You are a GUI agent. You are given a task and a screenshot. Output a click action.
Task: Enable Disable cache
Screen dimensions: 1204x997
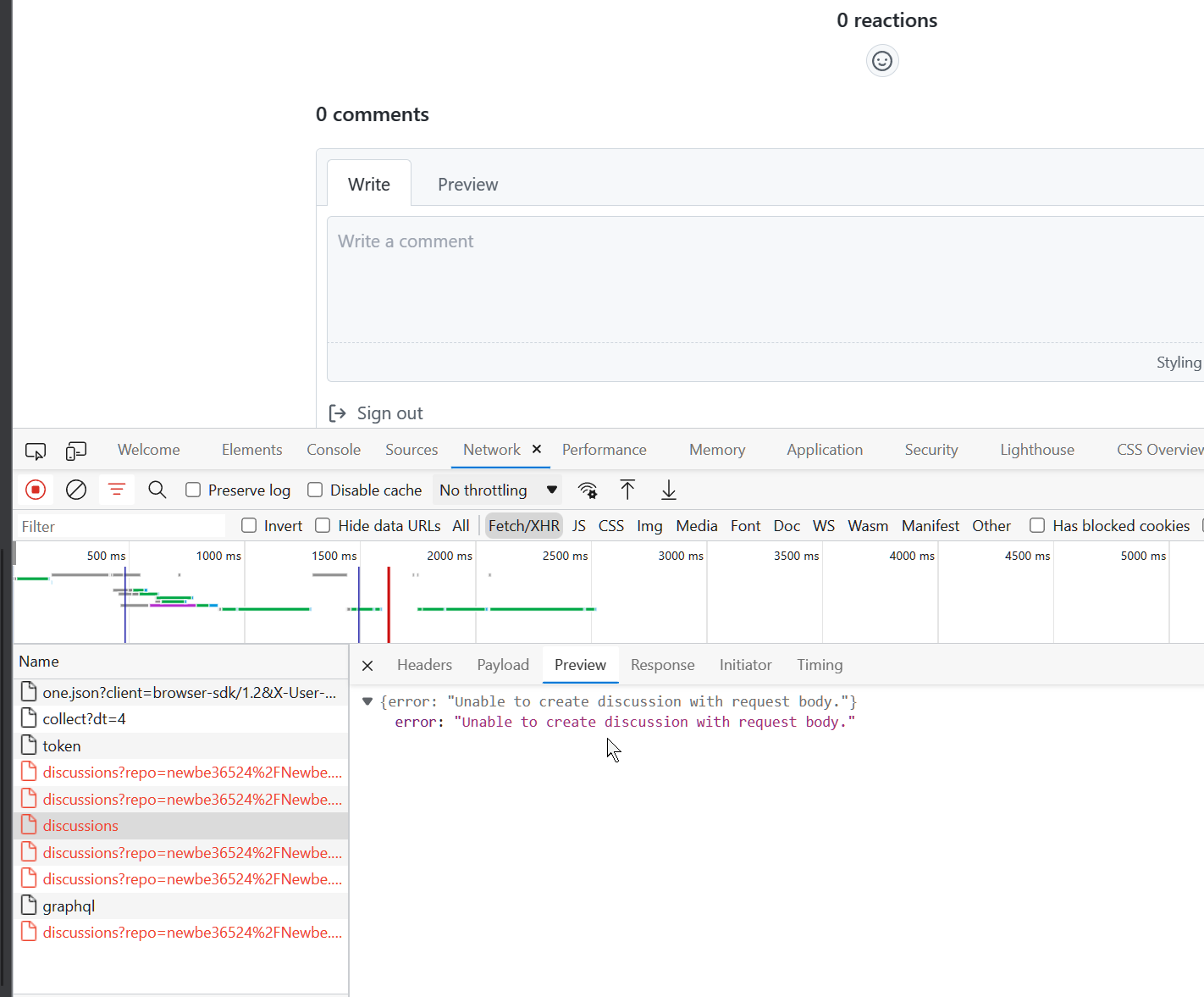[x=314, y=490]
